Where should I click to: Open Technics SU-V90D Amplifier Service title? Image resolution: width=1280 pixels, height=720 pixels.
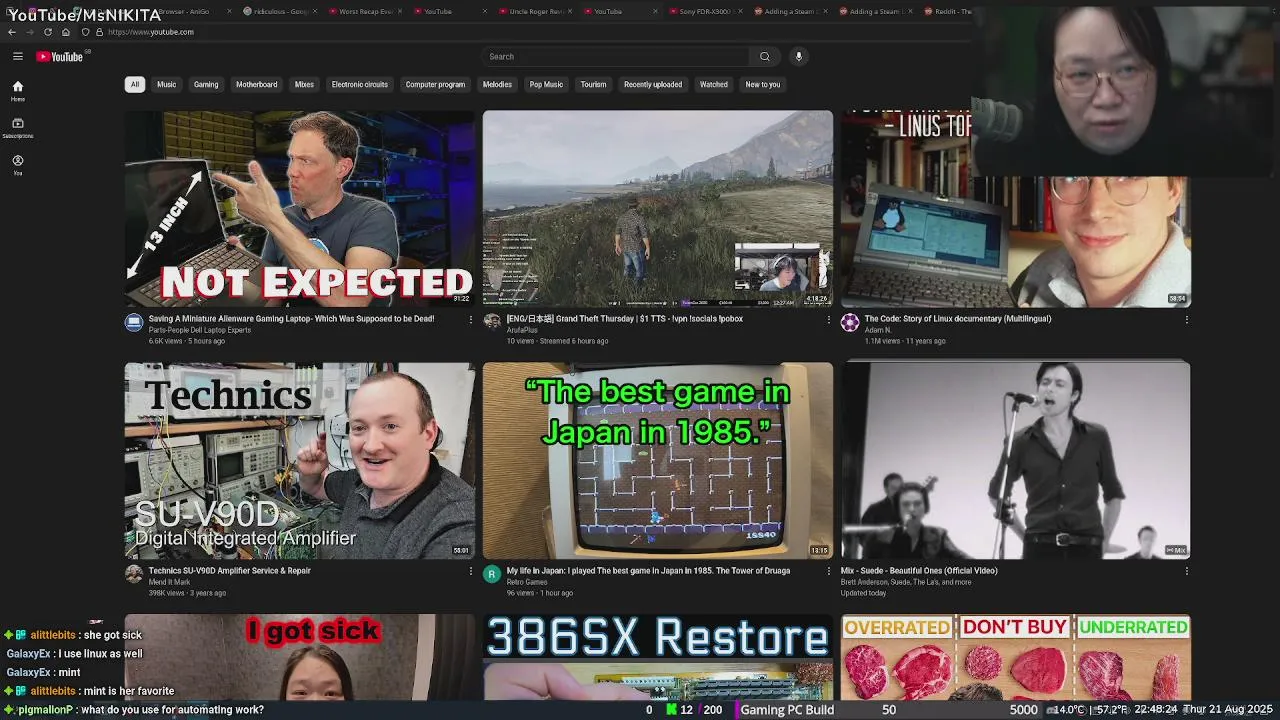point(229,571)
